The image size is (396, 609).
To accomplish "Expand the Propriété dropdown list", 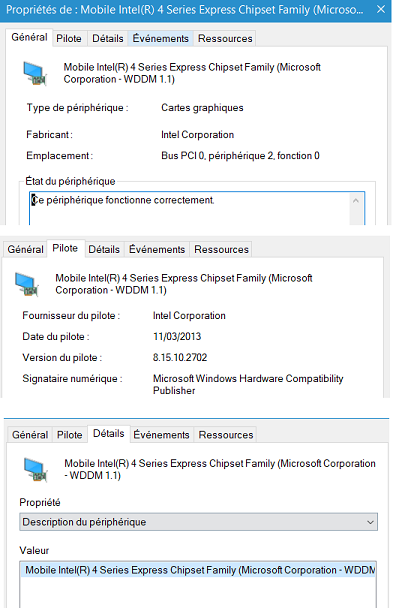I will pyautogui.click(x=198, y=522).
